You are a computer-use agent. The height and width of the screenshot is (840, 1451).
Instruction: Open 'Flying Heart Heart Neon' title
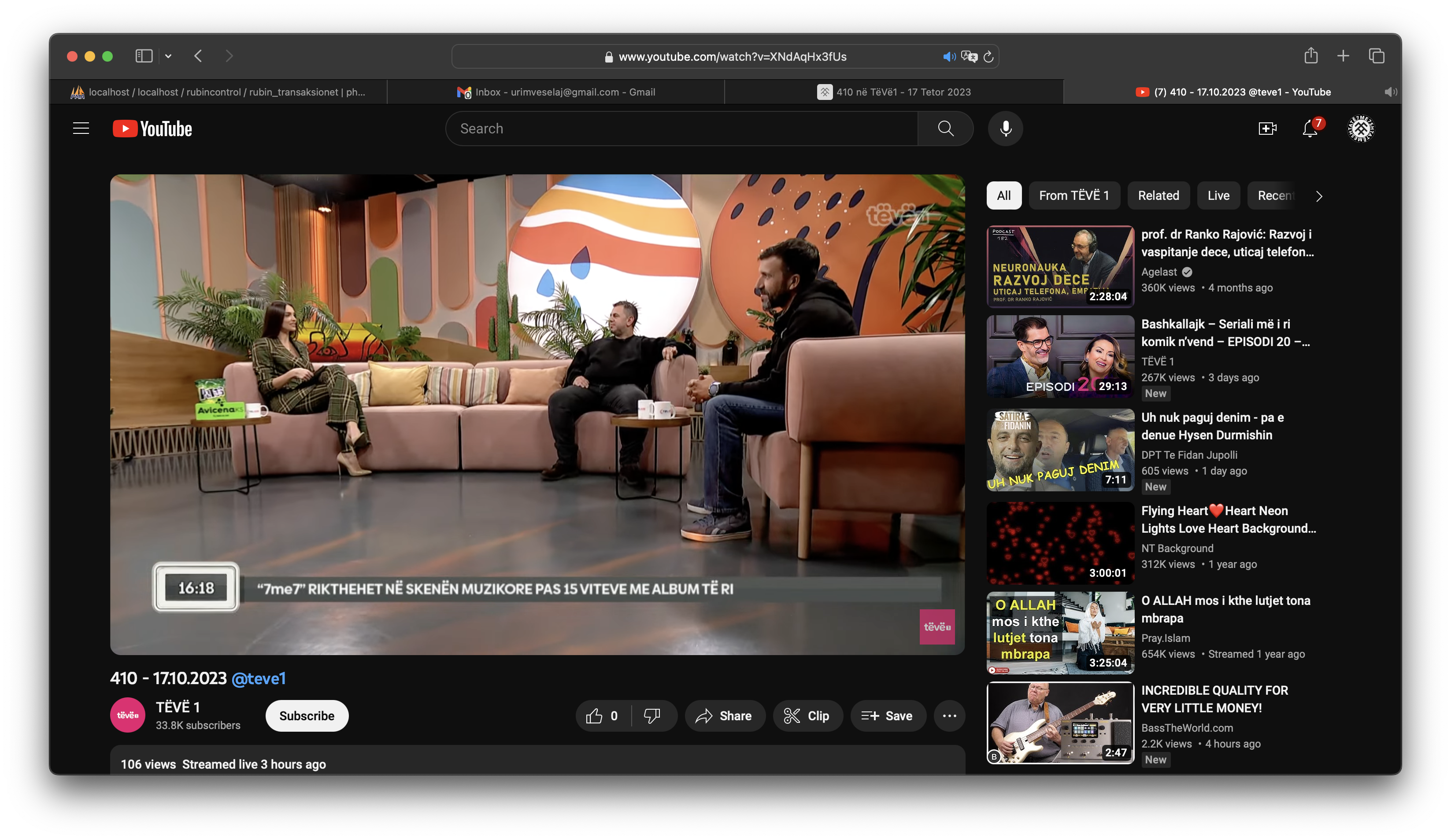(x=1229, y=519)
